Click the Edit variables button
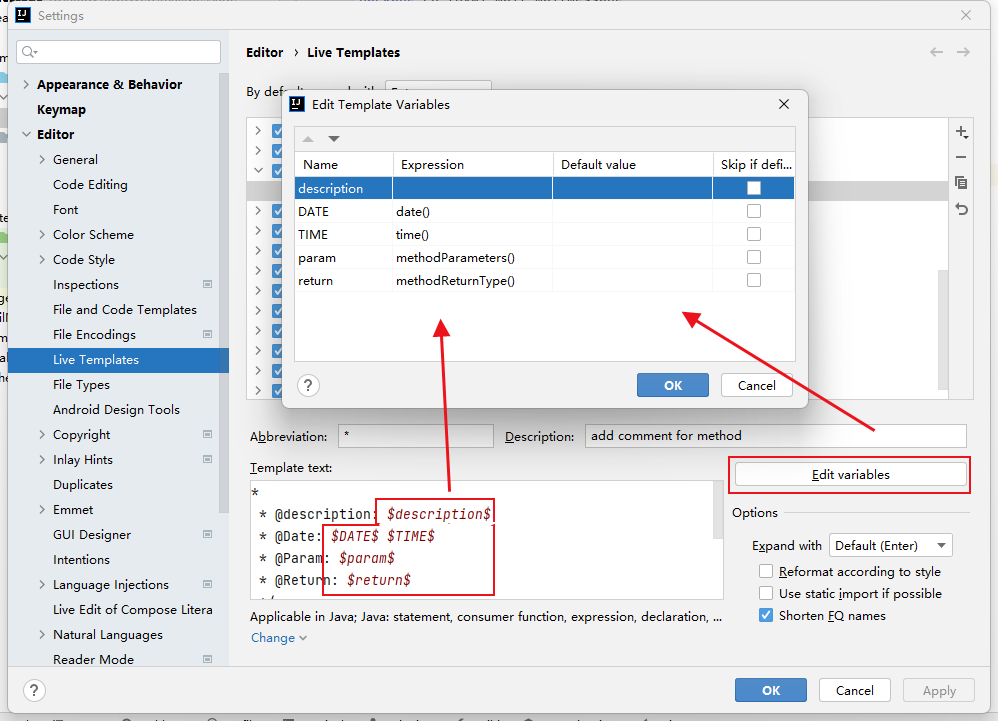Image resolution: width=998 pixels, height=721 pixels. [850, 475]
